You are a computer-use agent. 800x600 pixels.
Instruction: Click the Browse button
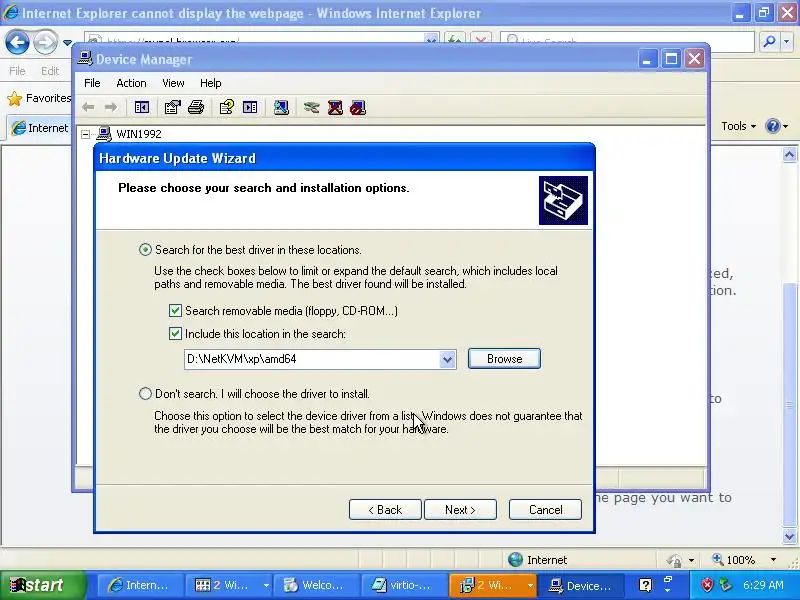click(504, 359)
